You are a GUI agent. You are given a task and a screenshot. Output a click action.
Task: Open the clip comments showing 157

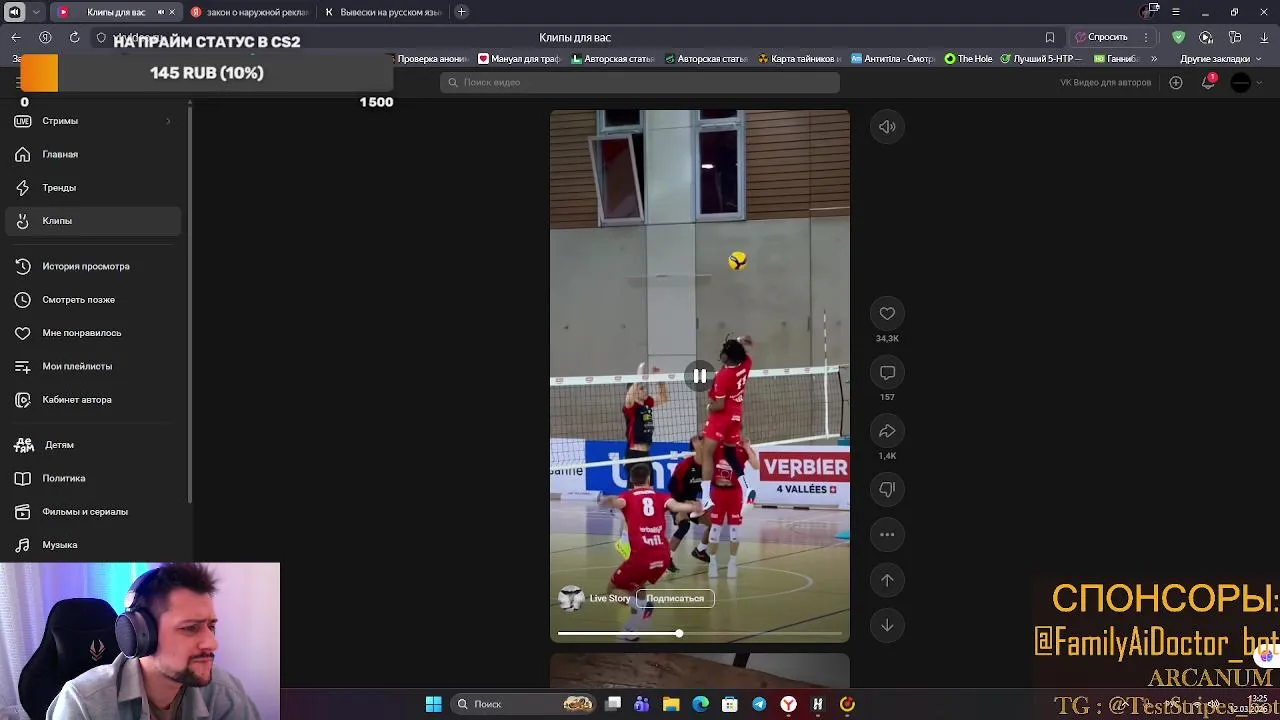tap(887, 373)
